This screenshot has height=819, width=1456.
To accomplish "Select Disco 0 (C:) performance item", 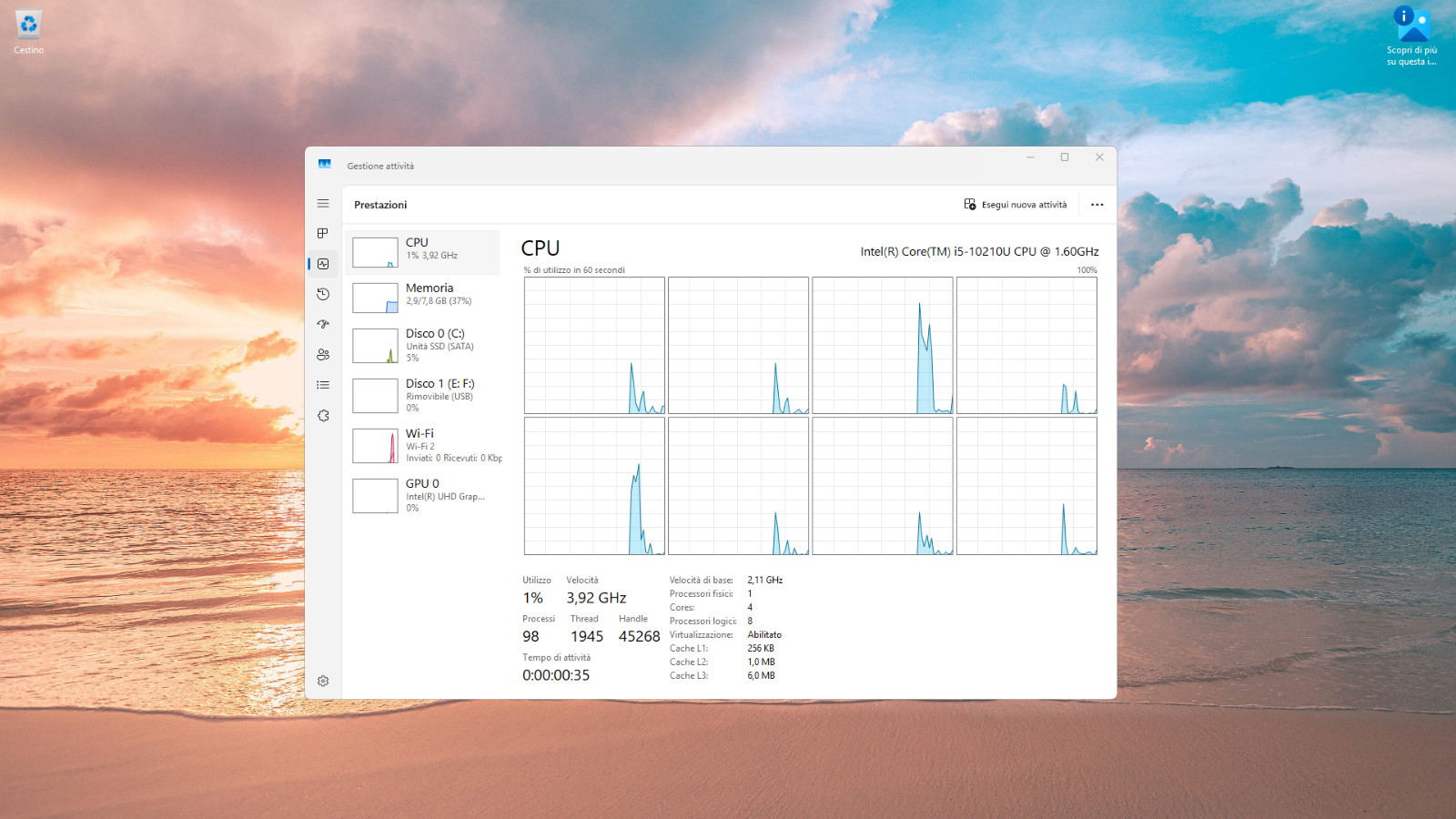I will (422, 346).
